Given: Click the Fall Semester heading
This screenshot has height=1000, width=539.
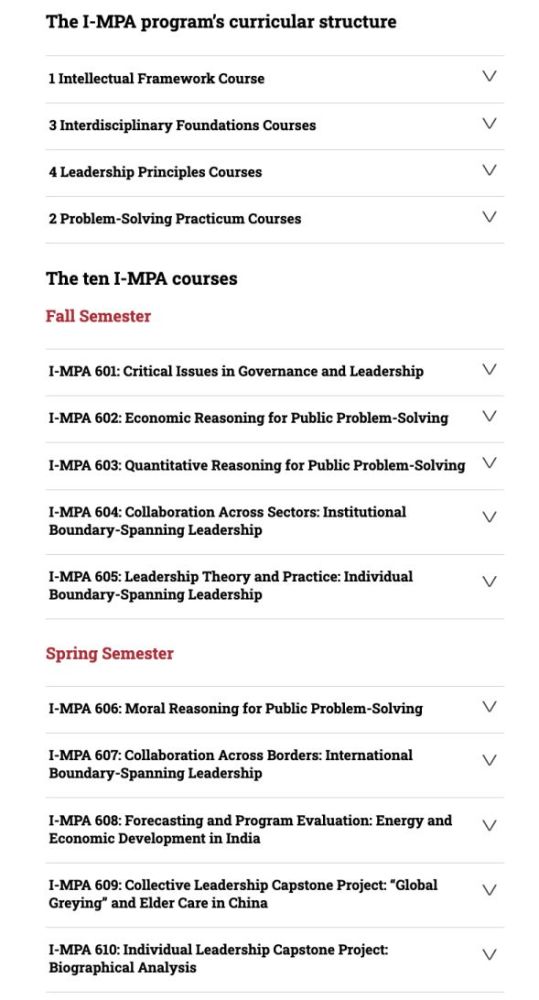Looking at the screenshot, I should click(98, 316).
